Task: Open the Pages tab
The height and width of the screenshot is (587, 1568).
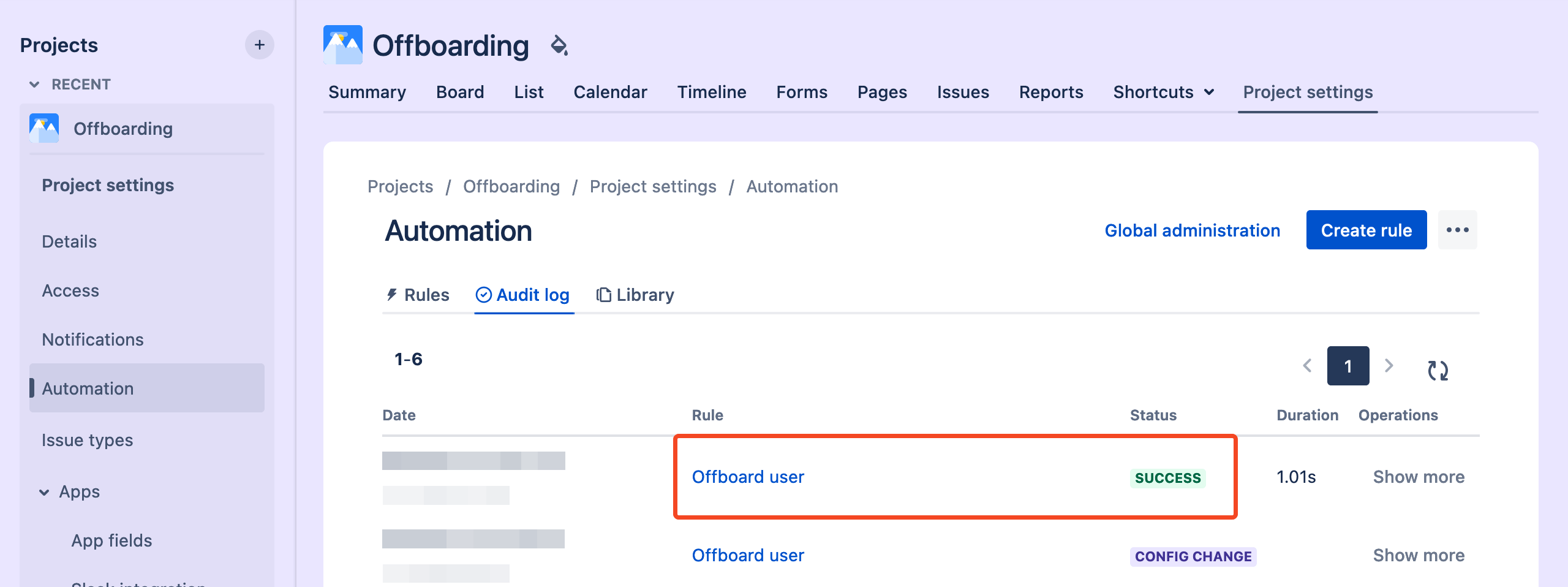Action: (x=882, y=92)
